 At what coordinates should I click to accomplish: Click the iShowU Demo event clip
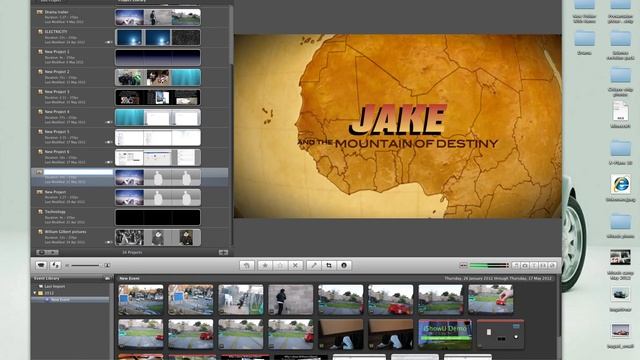tap(445, 334)
